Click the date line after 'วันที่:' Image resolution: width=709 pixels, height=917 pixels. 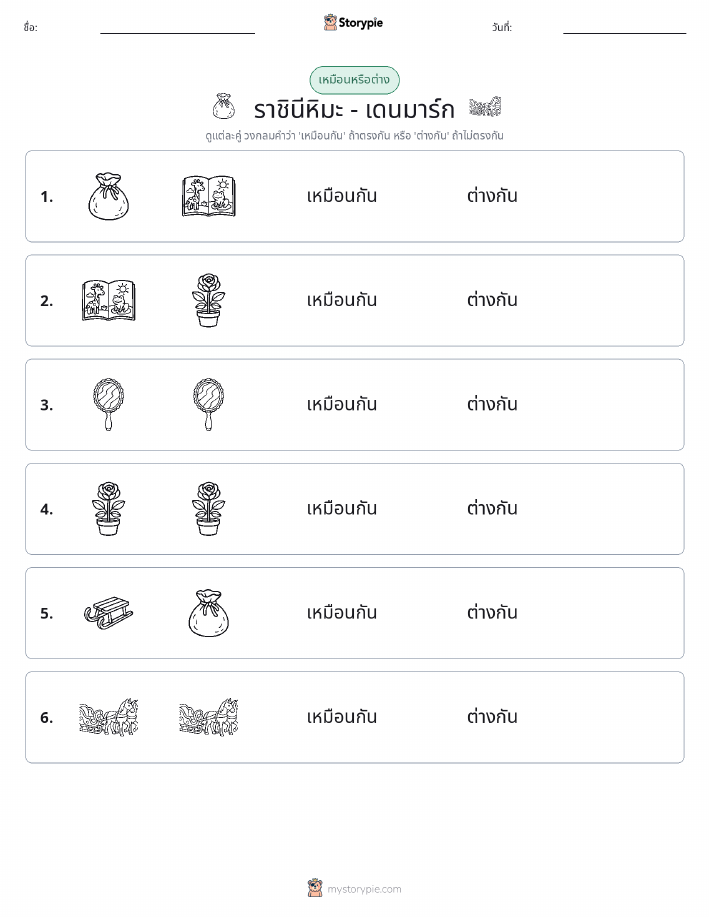624,28
